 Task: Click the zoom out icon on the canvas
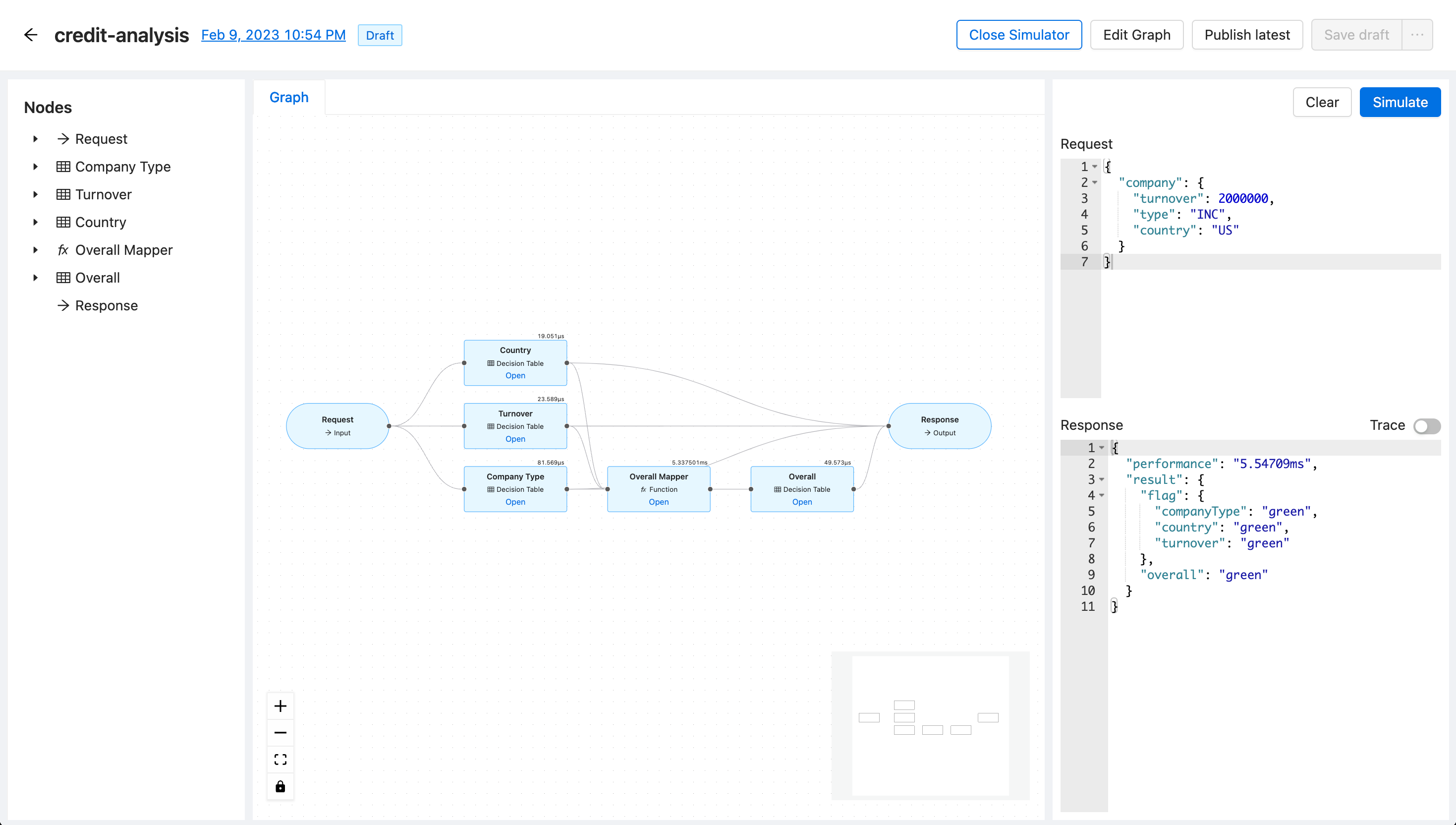pyautogui.click(x=280, y=733)
